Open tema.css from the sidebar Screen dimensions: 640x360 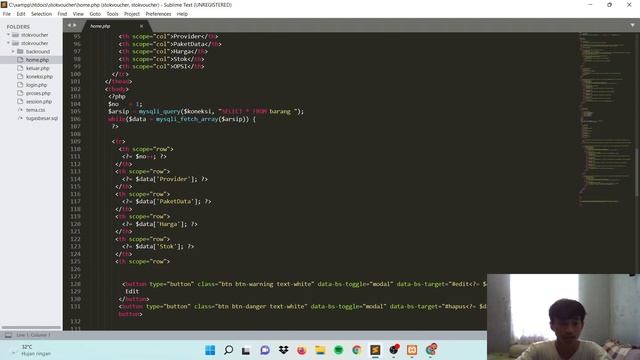pos(36,110)
